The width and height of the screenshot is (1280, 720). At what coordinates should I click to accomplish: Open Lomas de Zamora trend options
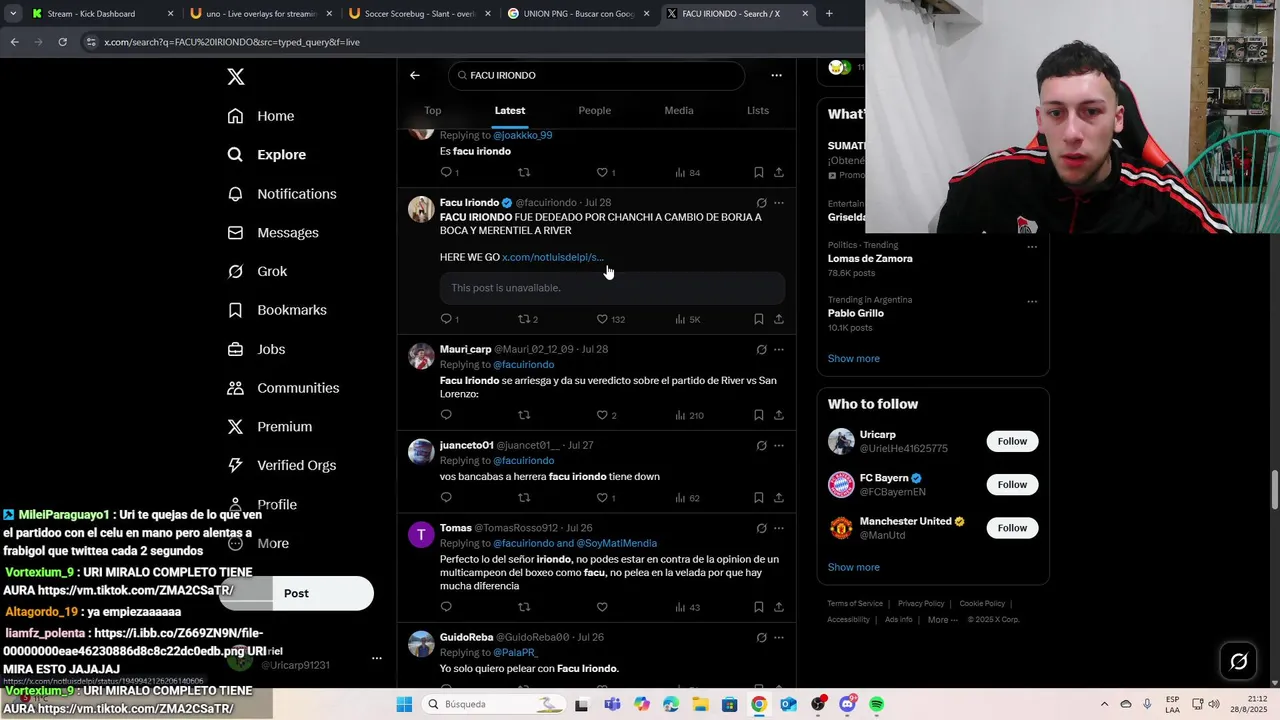point(1032,247)
